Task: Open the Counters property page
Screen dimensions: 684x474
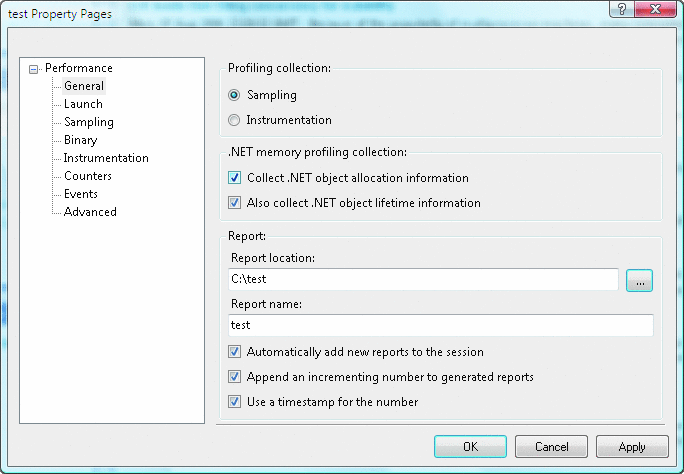Action: coord(88,176)
